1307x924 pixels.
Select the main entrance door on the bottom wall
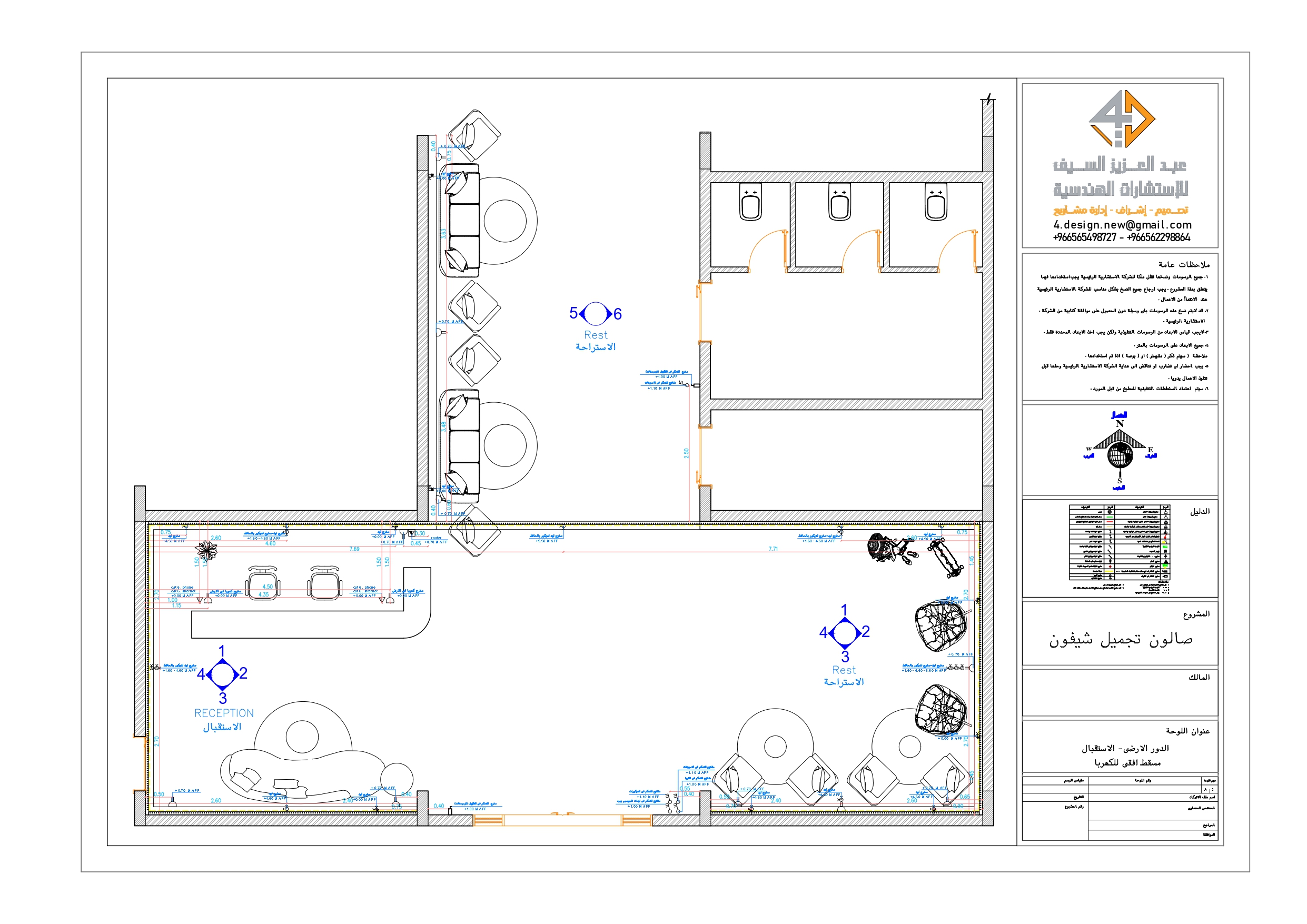pyautogui.click(x=562, y=820)
